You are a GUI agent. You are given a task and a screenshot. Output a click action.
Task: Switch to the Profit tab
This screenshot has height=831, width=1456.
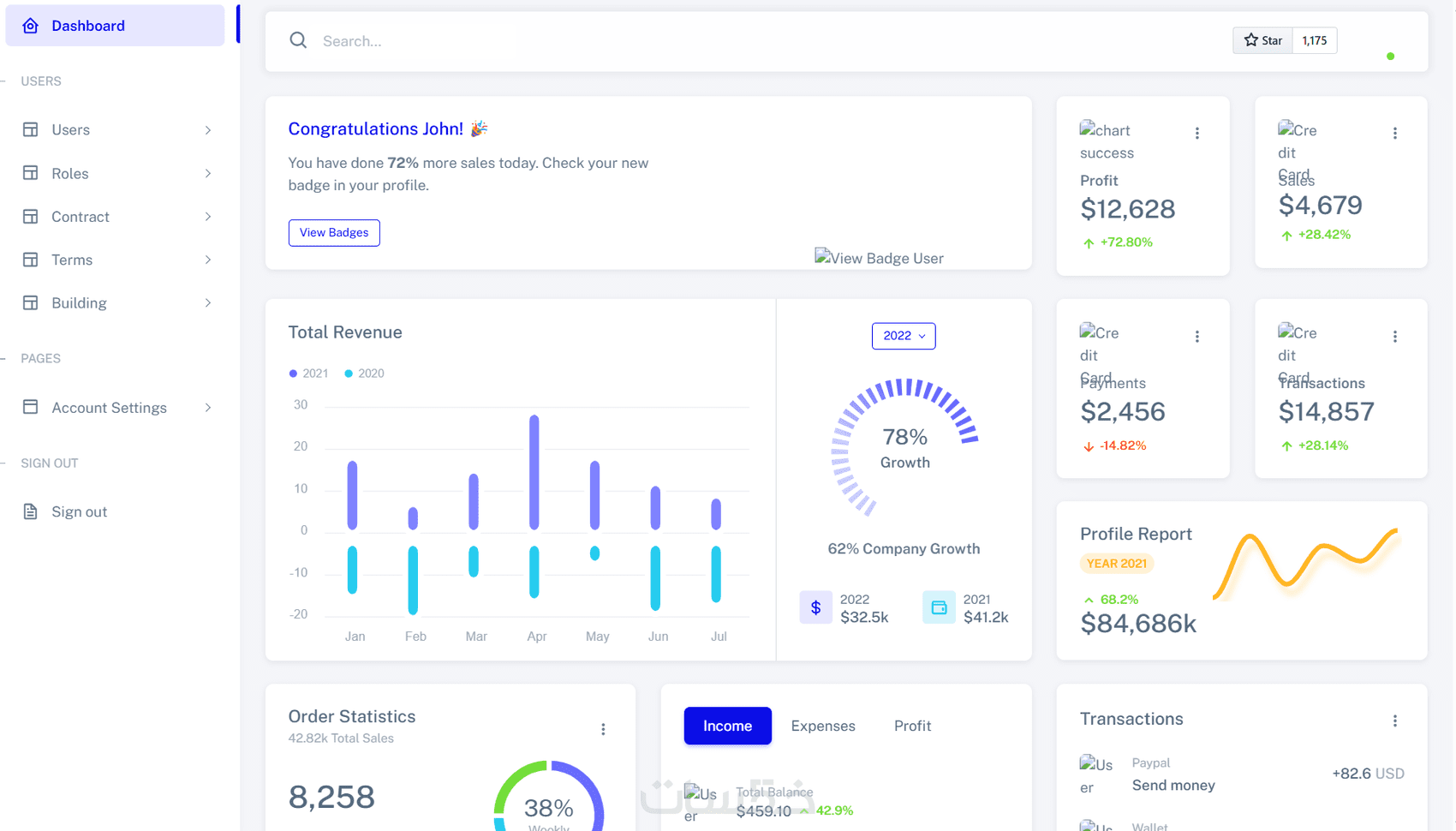coord(912,726)
